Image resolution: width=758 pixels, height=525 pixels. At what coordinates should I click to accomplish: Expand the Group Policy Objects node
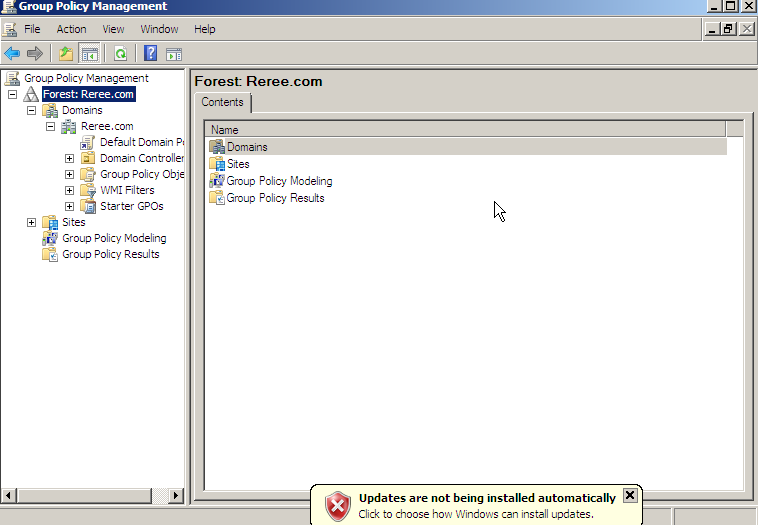click(x=69, y=174)
